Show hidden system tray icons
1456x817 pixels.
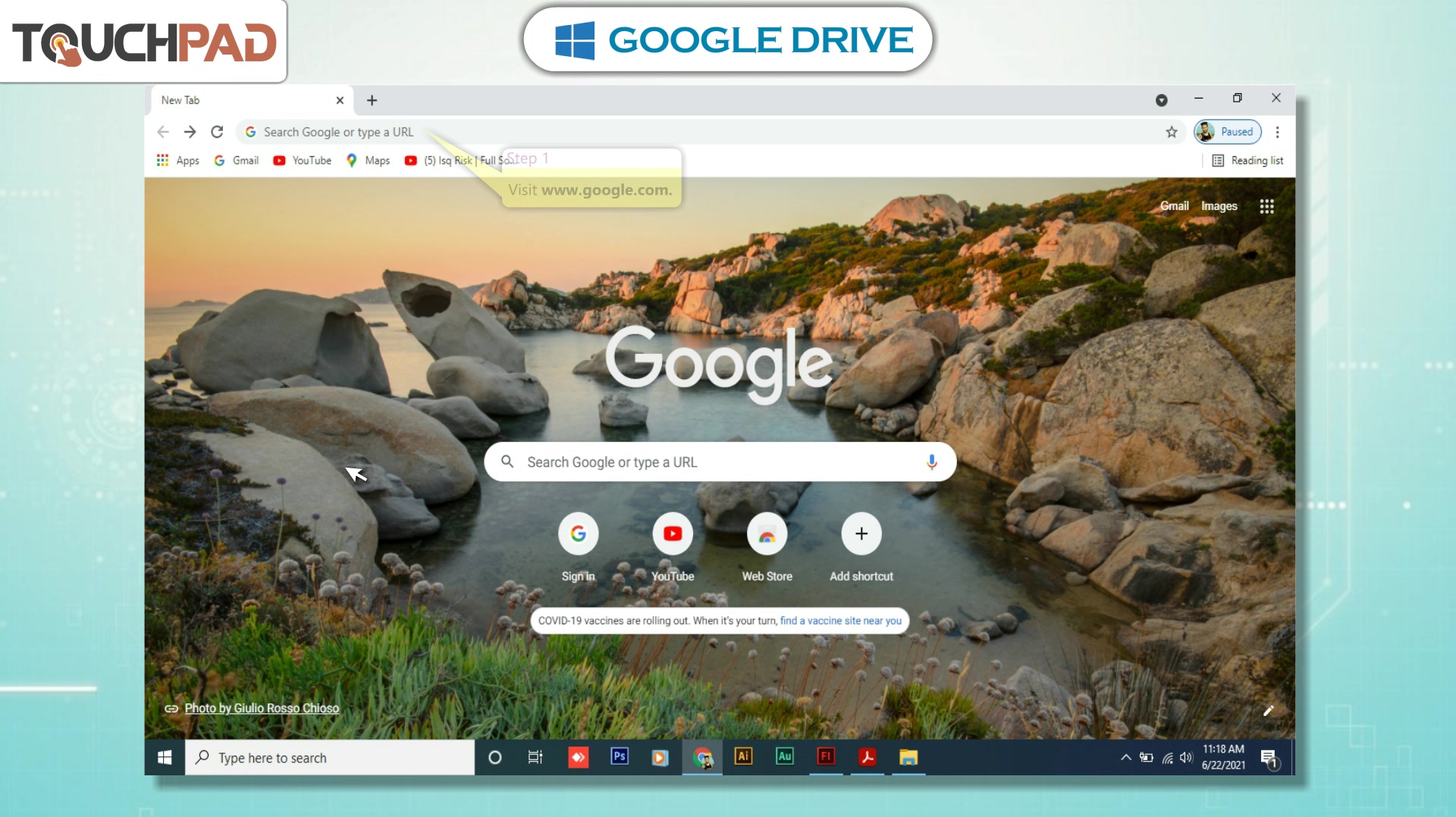[x=1126, y=757]
